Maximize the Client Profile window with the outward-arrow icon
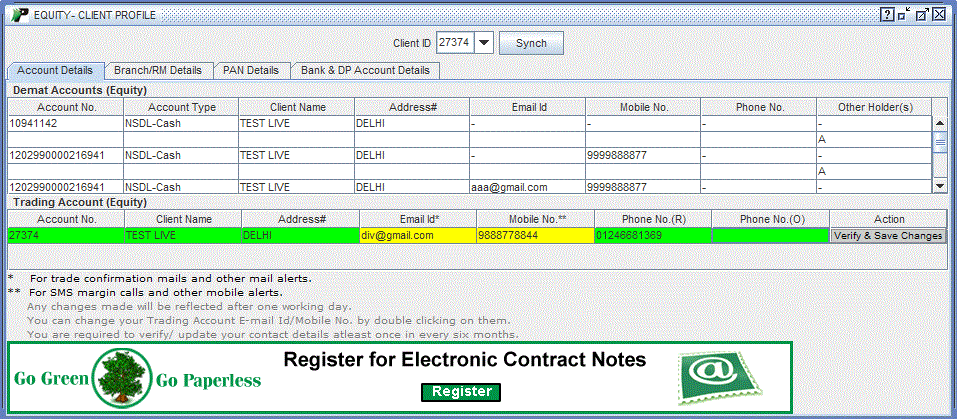The height and width of the screenshot is (419, 957). pyautogui.click(x=922, y=14)
